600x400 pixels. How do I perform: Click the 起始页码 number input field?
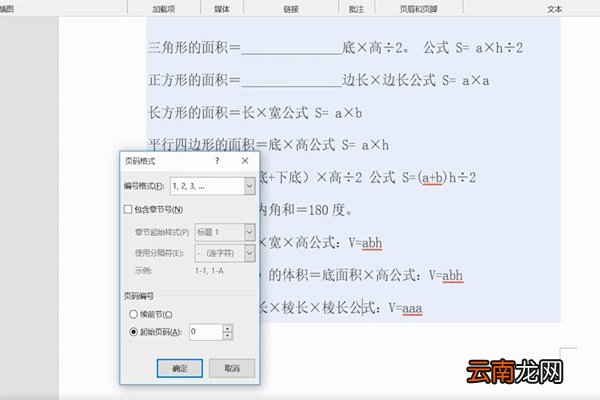click(x=206, y=332)
